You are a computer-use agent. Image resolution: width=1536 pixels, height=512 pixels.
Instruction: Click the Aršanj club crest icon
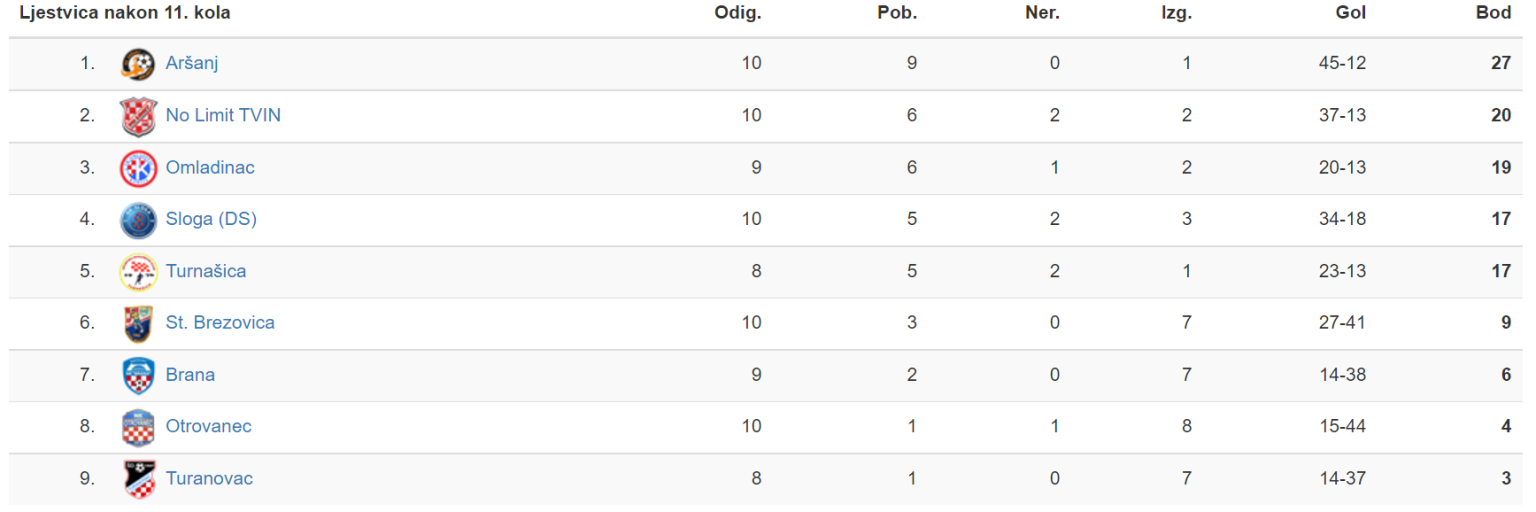point(138,63)
